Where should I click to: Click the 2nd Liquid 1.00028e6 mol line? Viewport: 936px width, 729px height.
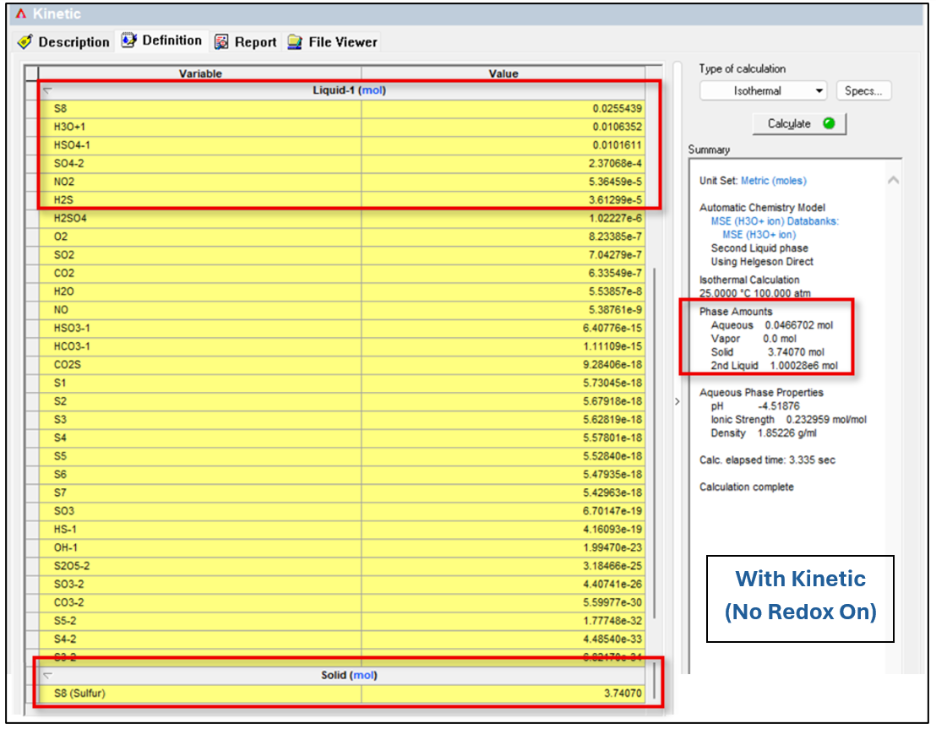774,365
